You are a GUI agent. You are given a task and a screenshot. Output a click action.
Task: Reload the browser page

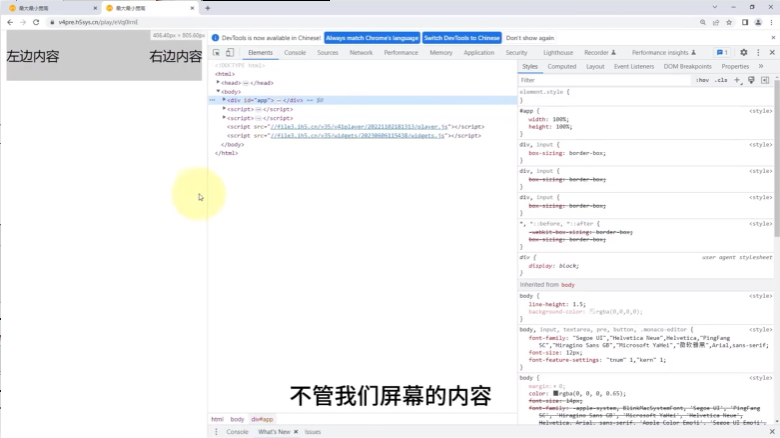(x=36, y=22)
